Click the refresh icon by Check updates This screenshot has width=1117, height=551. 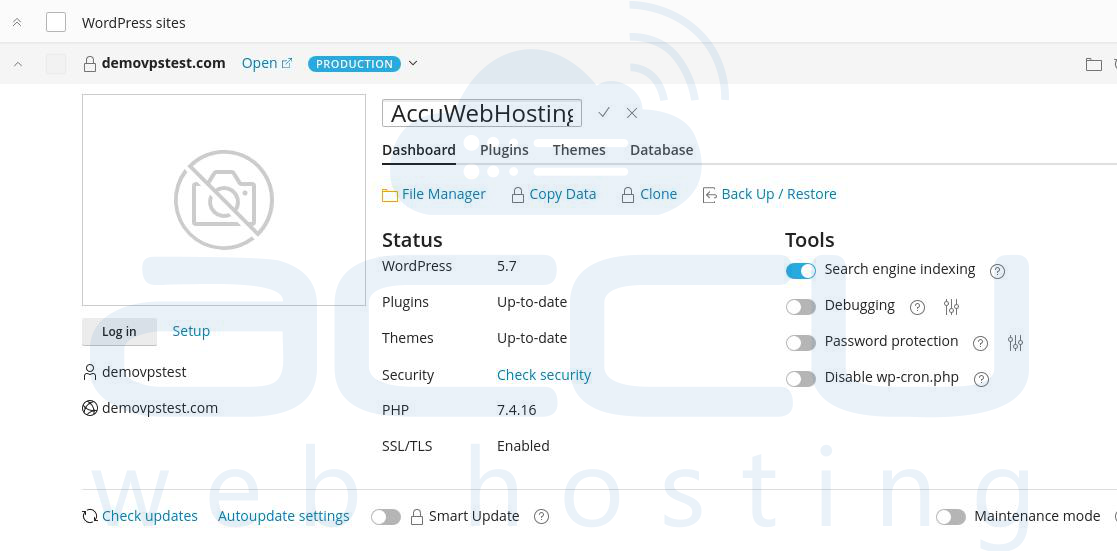pos(90,517)
